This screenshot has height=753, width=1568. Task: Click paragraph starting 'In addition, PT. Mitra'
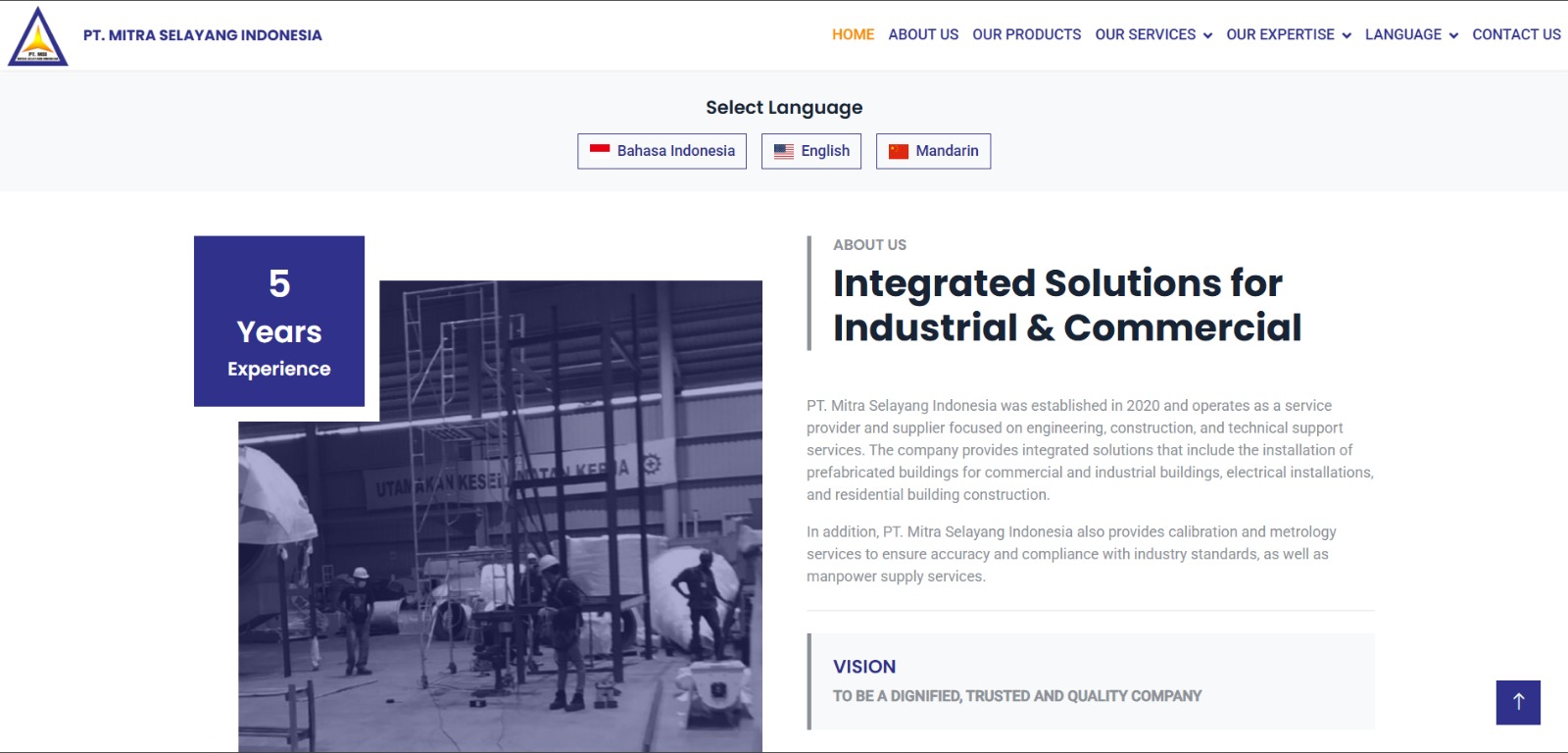click(1071, 554)
